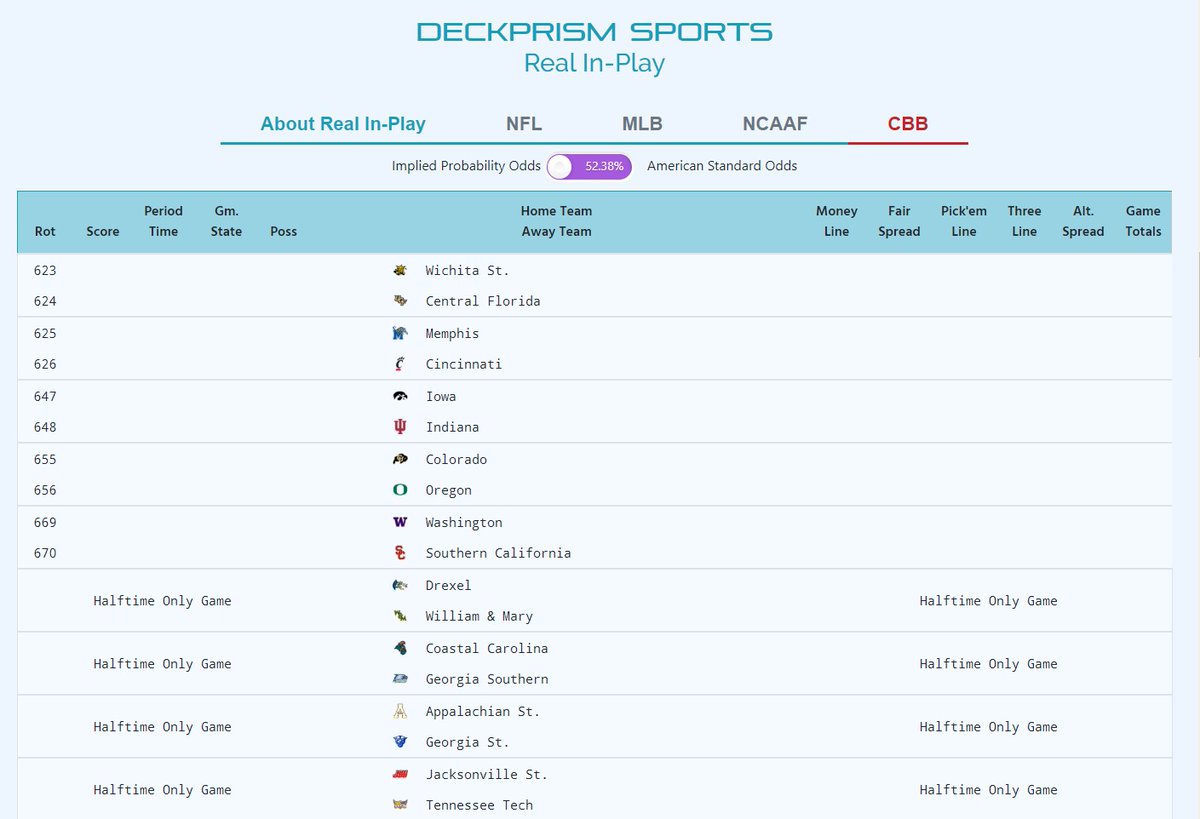
Task: Click the Coastal Carolina team name
Action: (x=487, y=648)
